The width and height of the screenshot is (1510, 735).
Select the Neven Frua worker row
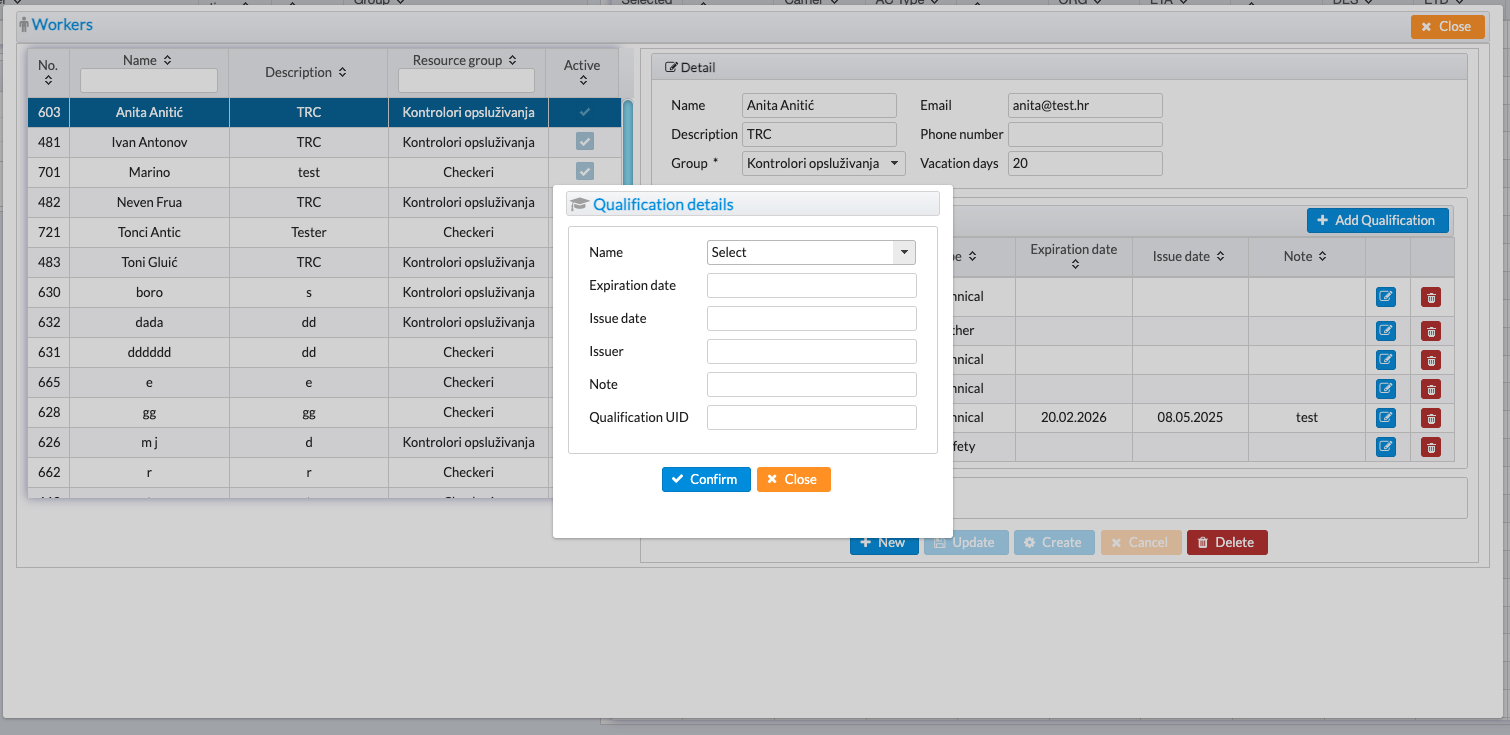tap(149, 202)
